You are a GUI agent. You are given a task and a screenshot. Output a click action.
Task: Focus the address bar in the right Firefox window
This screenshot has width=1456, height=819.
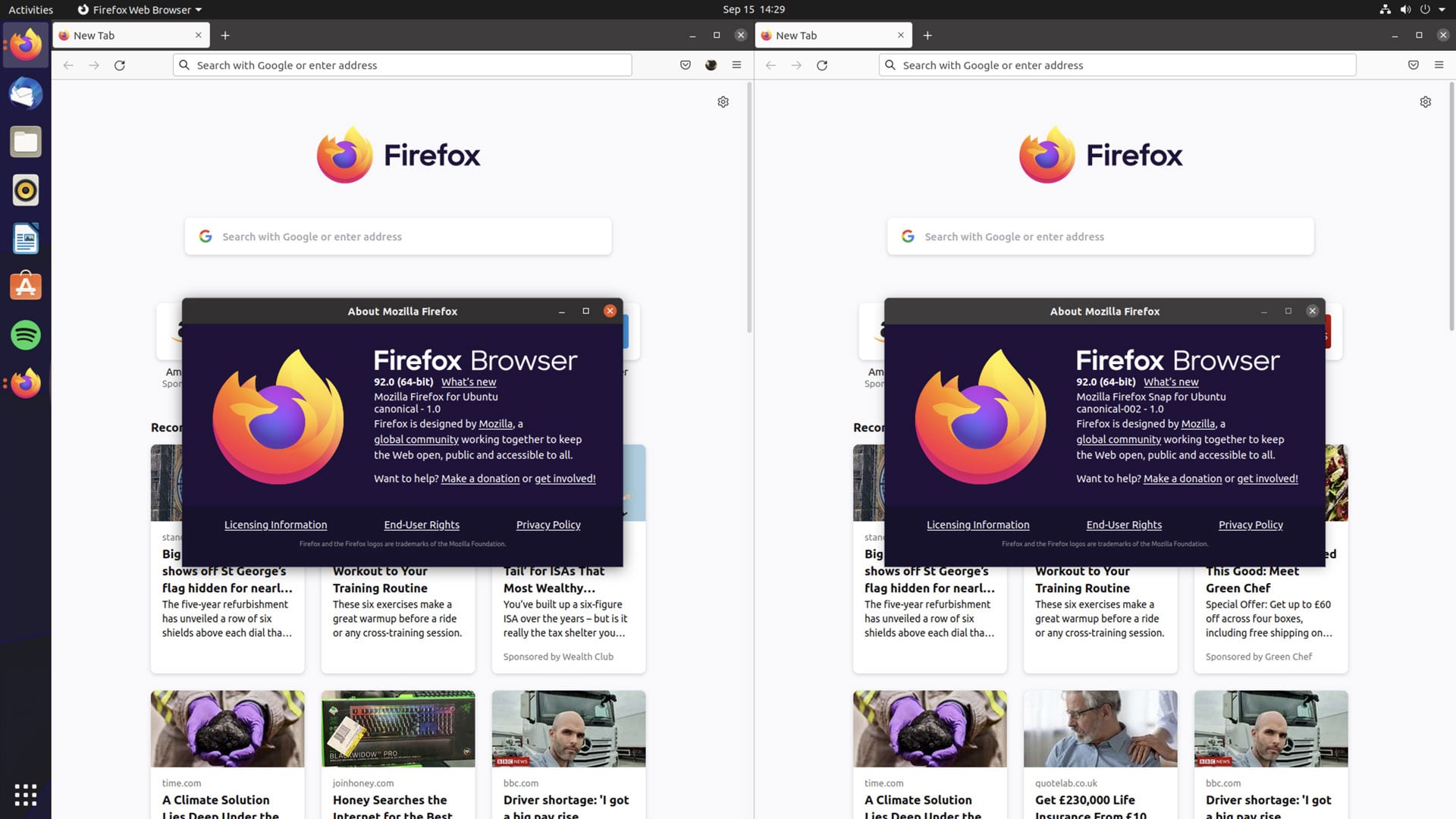pyautogui.click(x=1117, y=65)
